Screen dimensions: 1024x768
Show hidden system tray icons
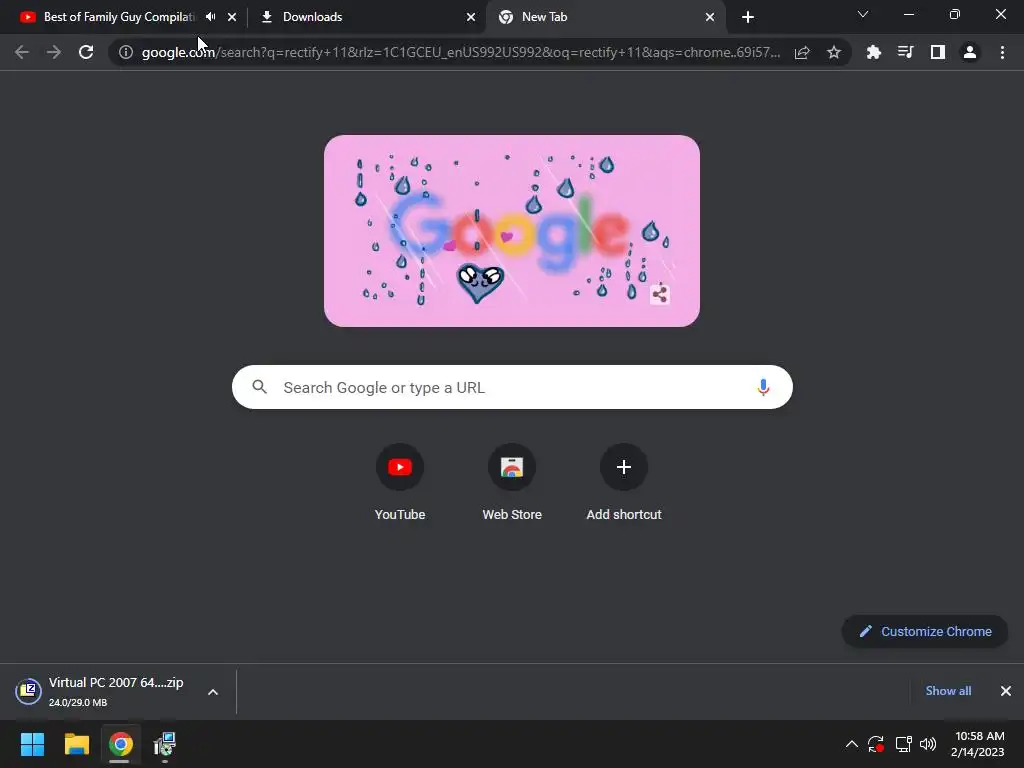pos(852,744)
